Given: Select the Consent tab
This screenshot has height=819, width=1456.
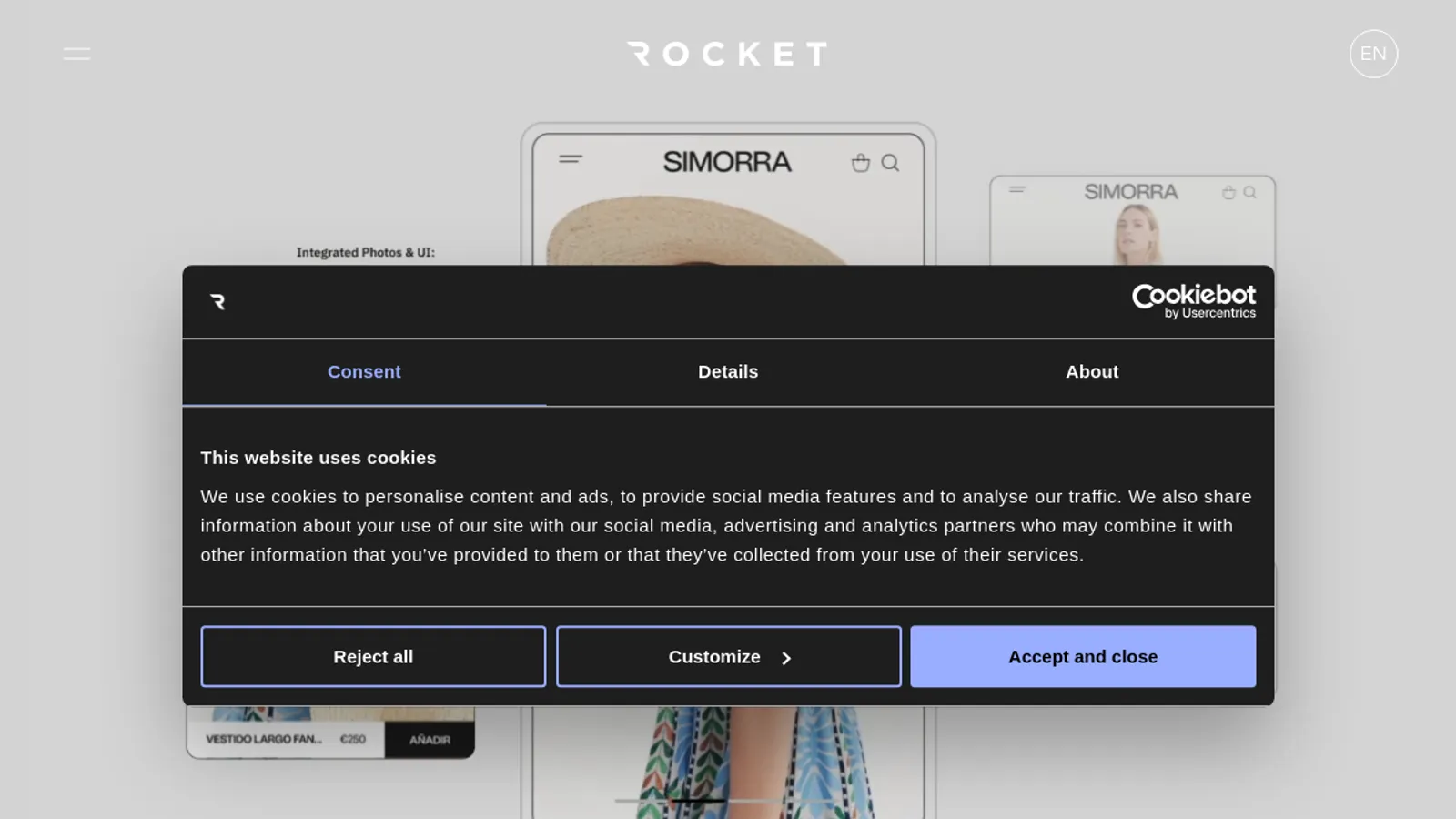Looking at the screenshot, I should click(364, 372).
